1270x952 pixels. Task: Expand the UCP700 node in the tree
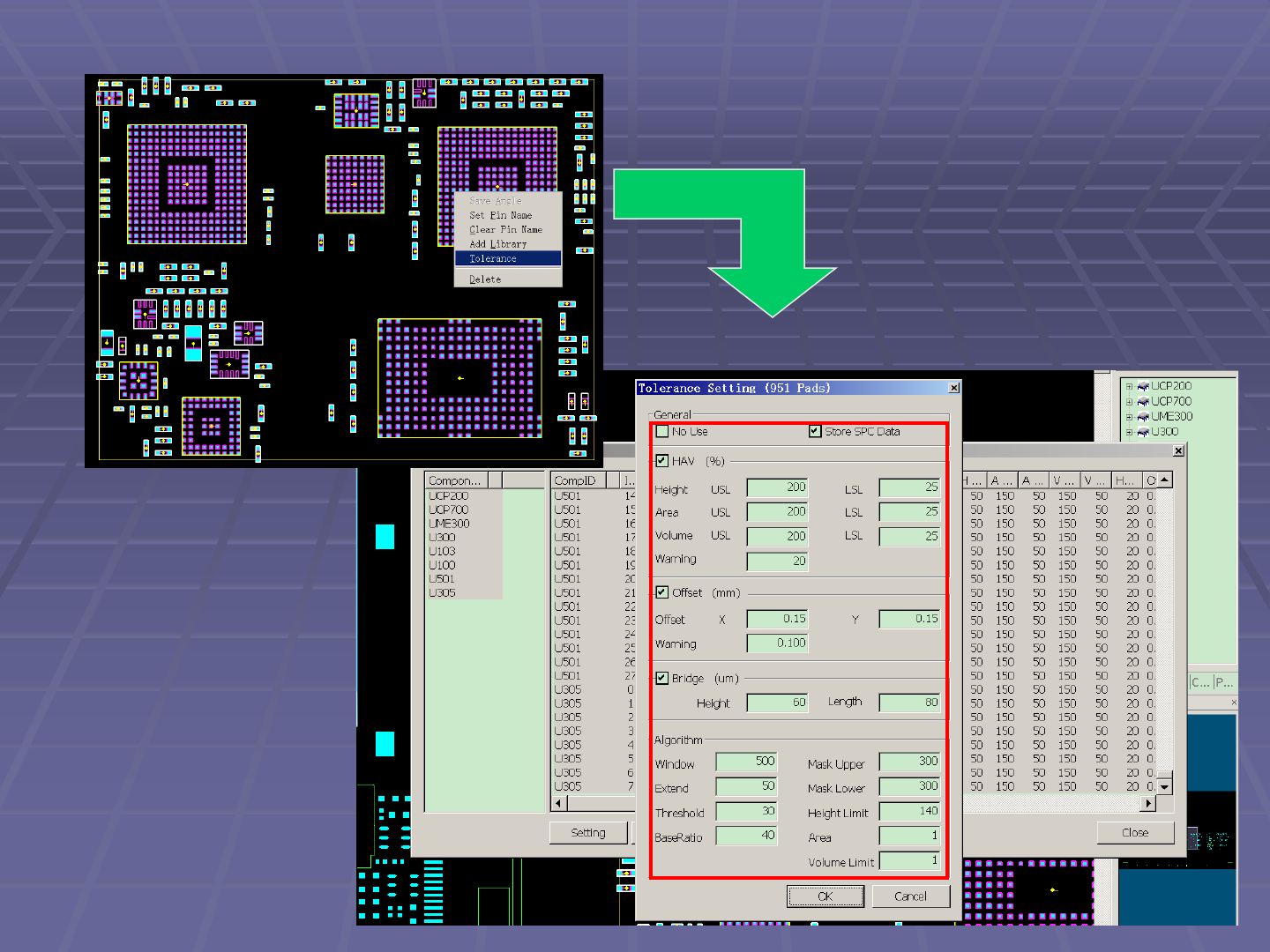click(x=1129, y=401)
